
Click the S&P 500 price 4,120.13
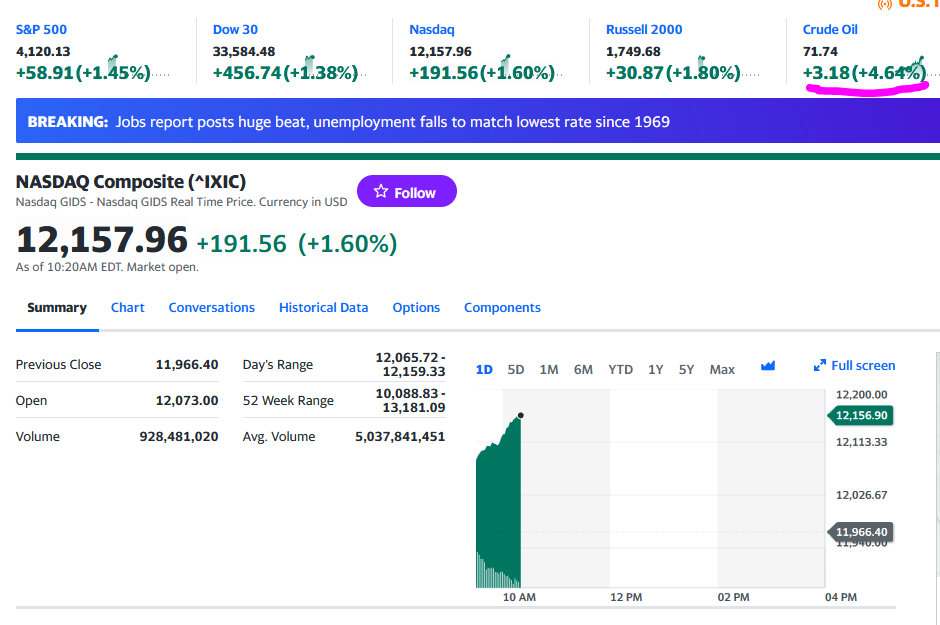pyautogui.click(x=43, y=52)
